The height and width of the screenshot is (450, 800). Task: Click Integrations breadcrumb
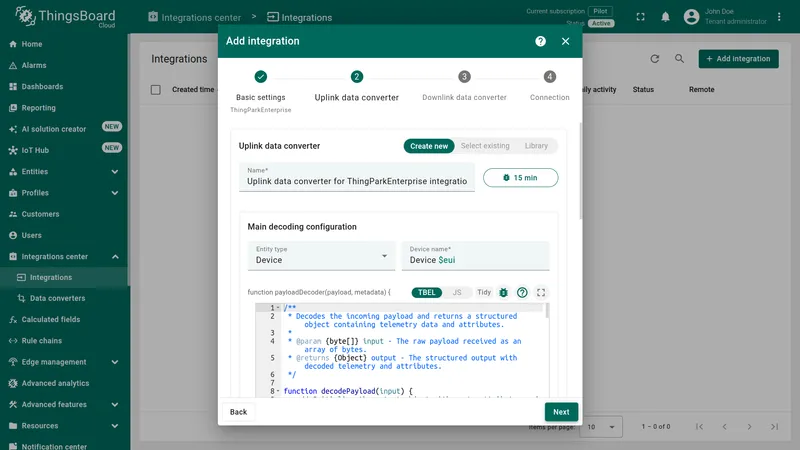click(299, 17)
